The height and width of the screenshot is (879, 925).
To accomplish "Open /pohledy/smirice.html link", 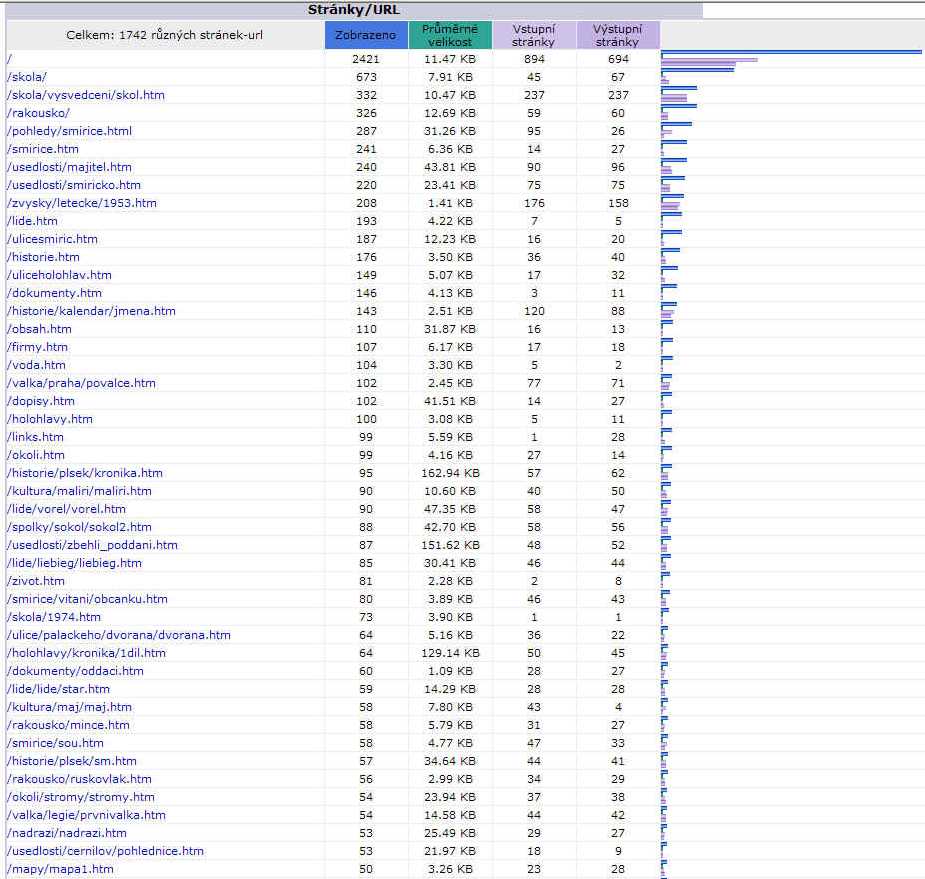I will pyautogui.click(x=69, y=131).
